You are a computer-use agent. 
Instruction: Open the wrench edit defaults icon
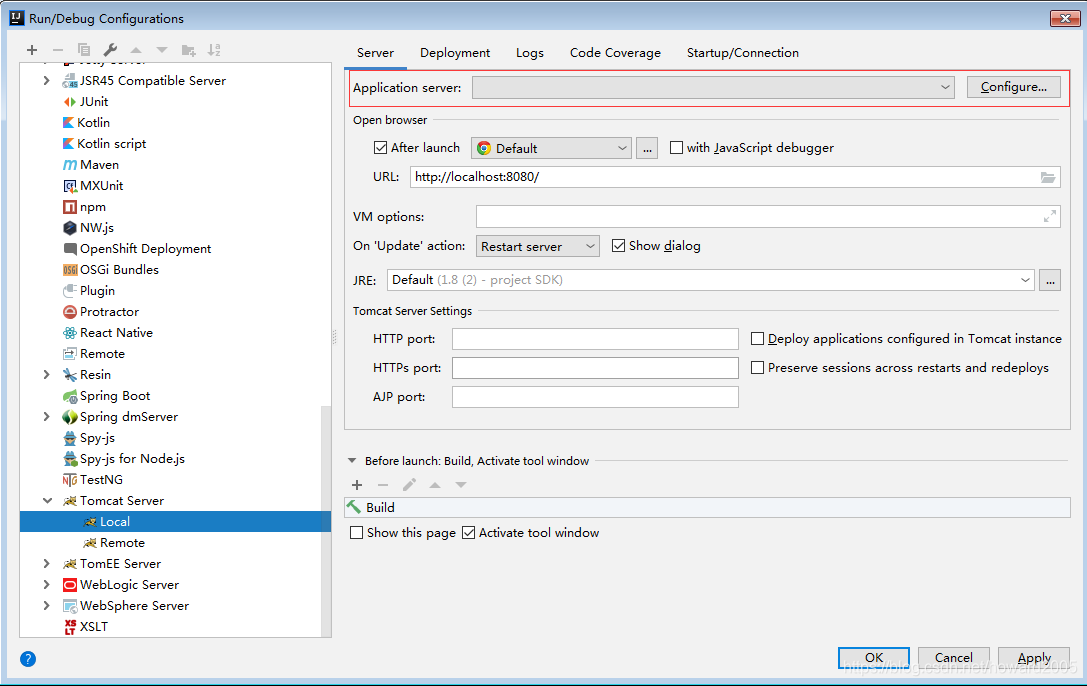[x=110, y=50]
